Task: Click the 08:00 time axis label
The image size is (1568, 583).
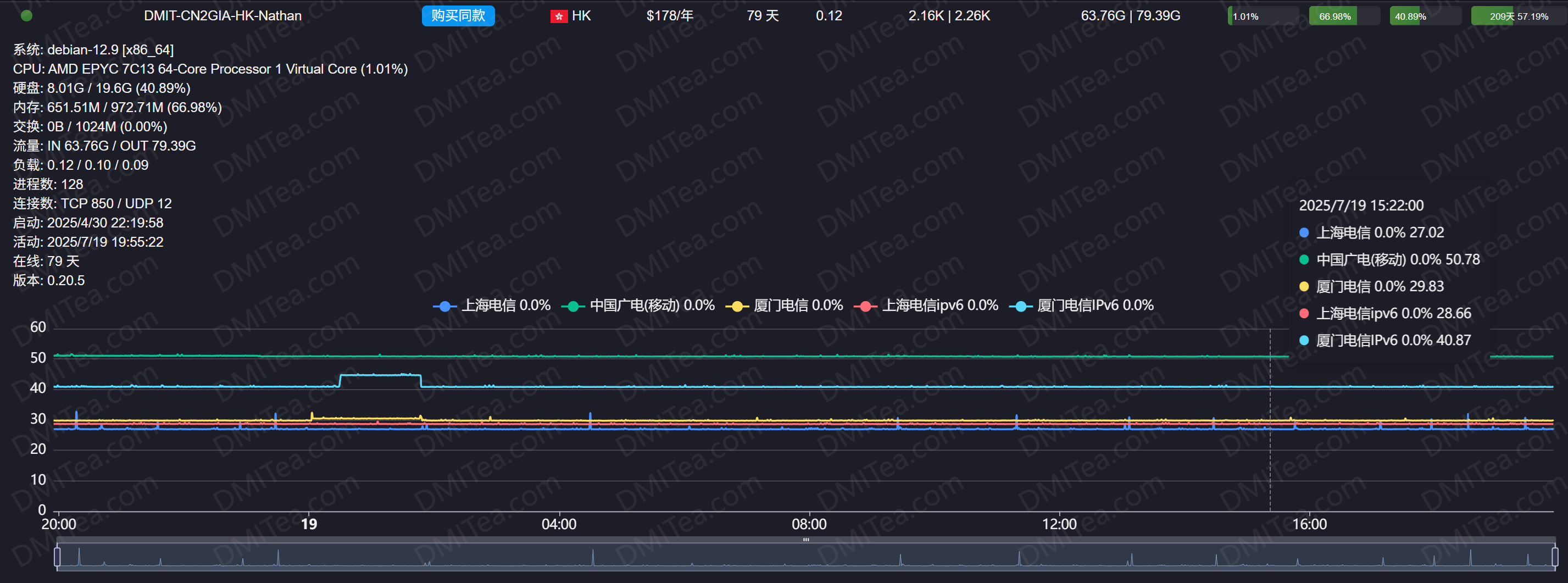Action: [809, 525]
